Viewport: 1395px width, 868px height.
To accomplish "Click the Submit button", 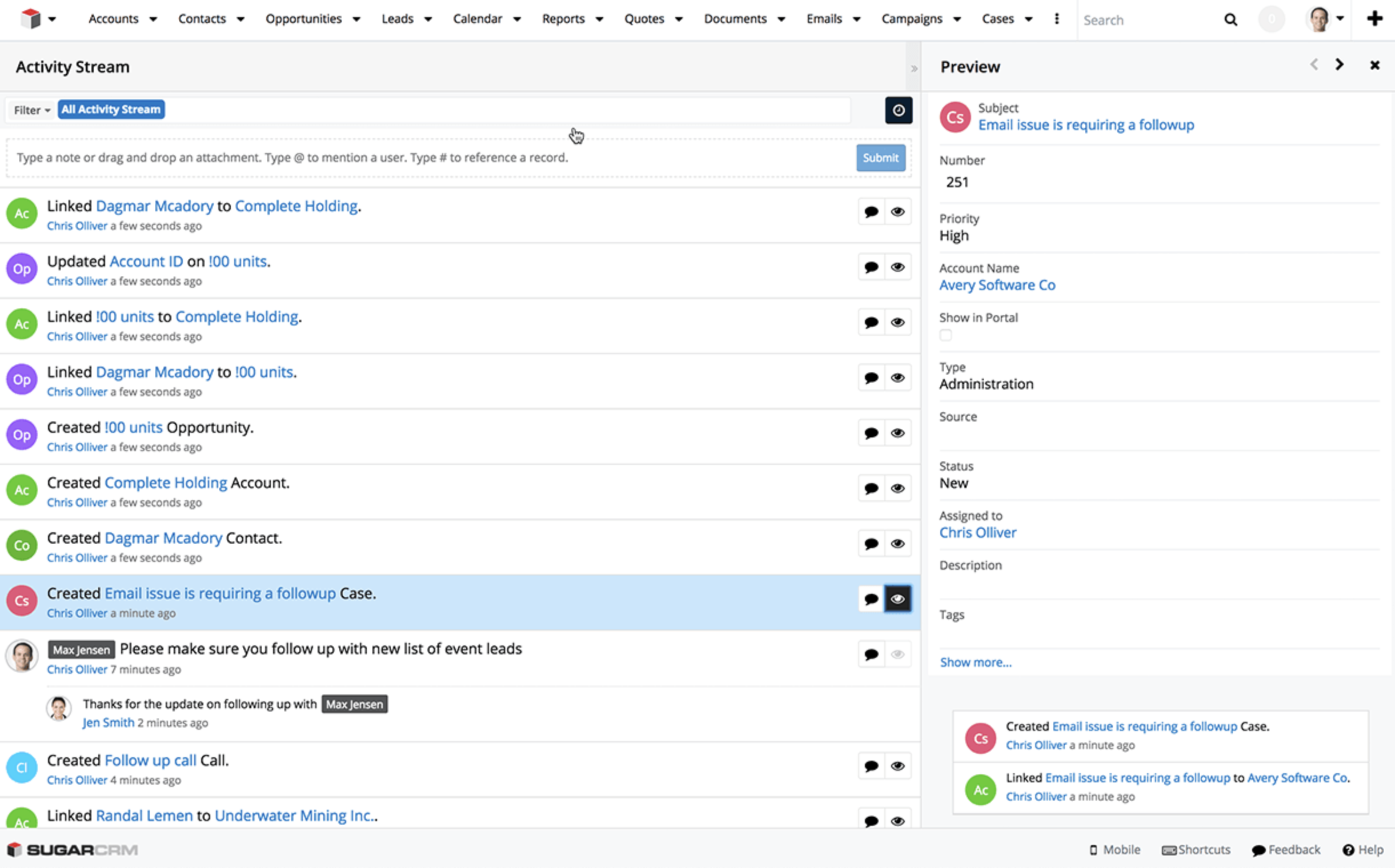I will [880, 158].
